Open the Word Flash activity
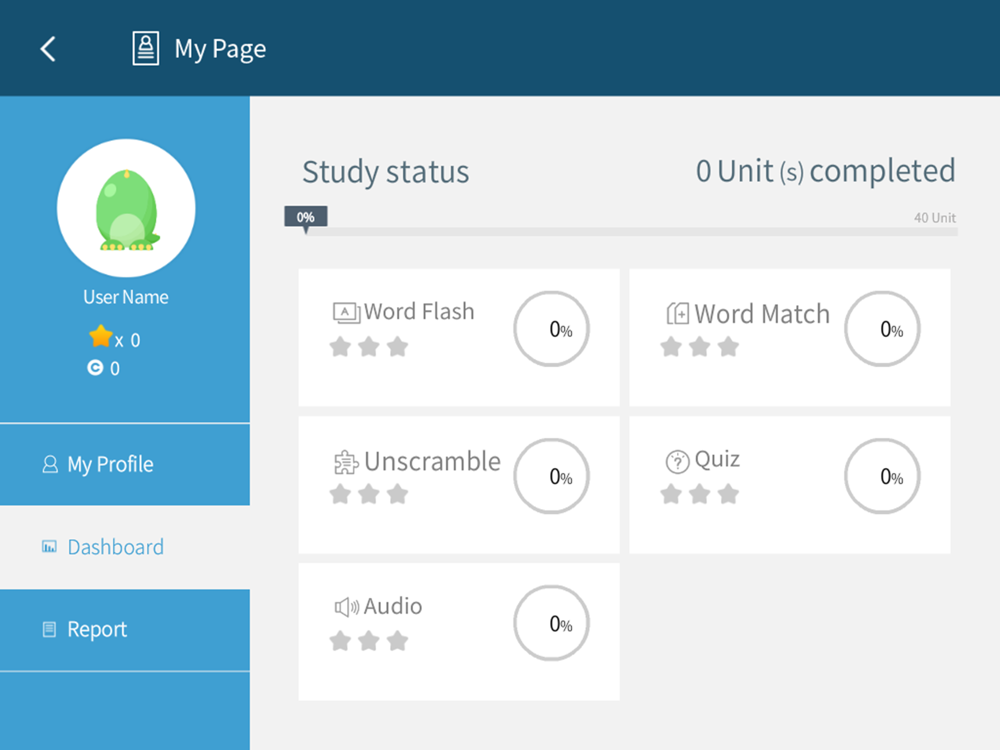 459,337
